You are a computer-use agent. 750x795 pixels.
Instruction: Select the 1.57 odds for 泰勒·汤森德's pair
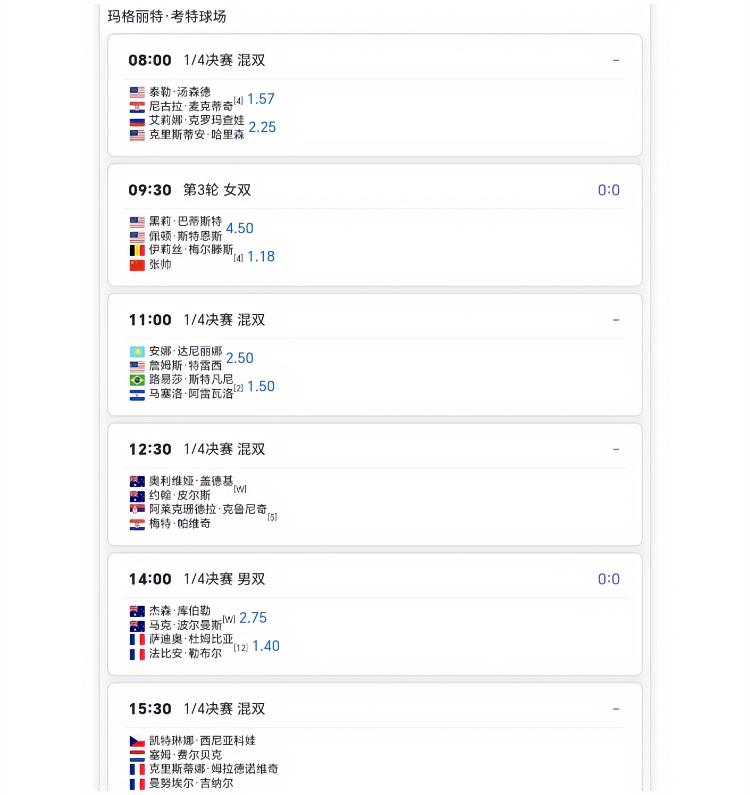260,99
